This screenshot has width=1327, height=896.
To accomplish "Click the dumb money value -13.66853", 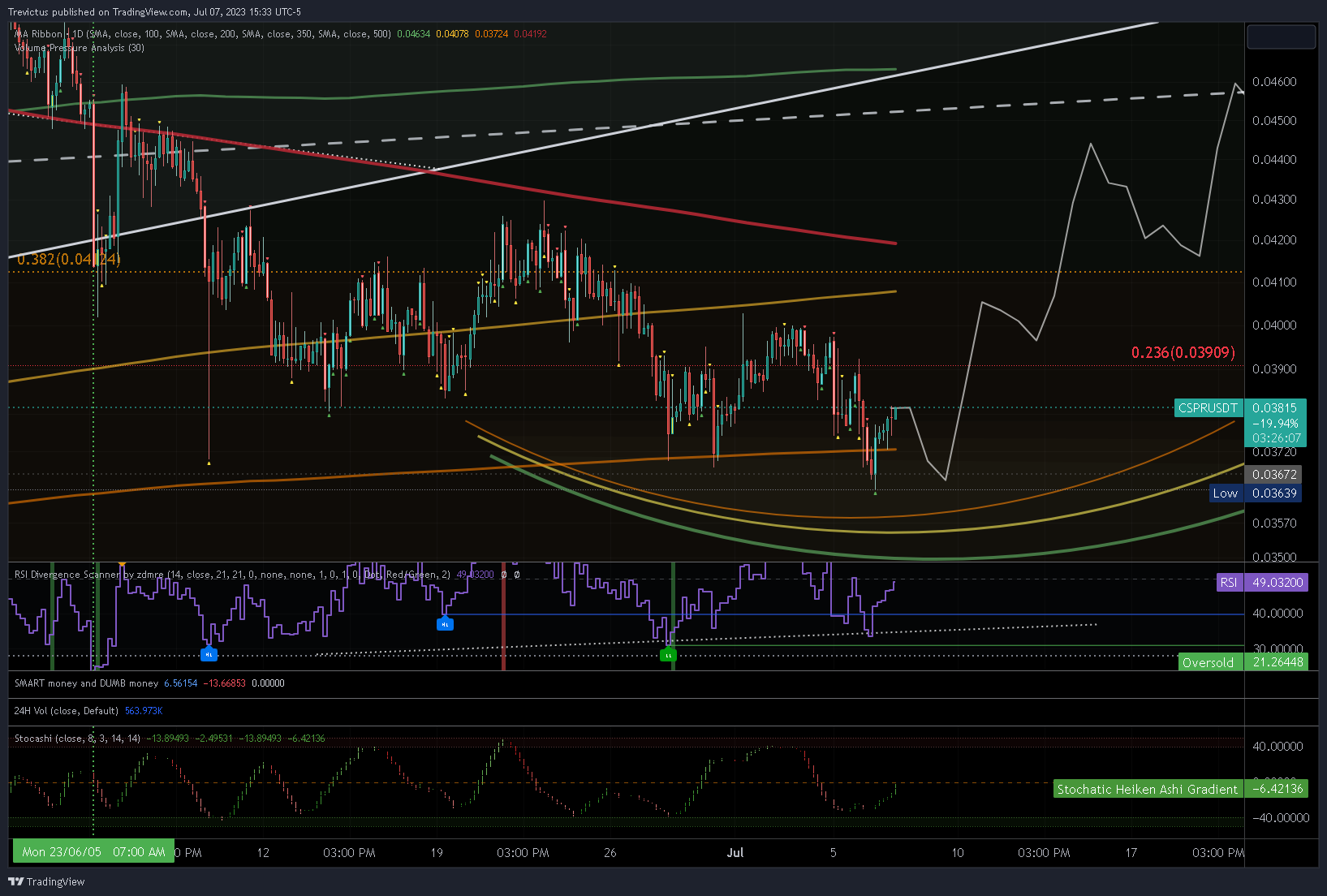I will click(224, 683).
